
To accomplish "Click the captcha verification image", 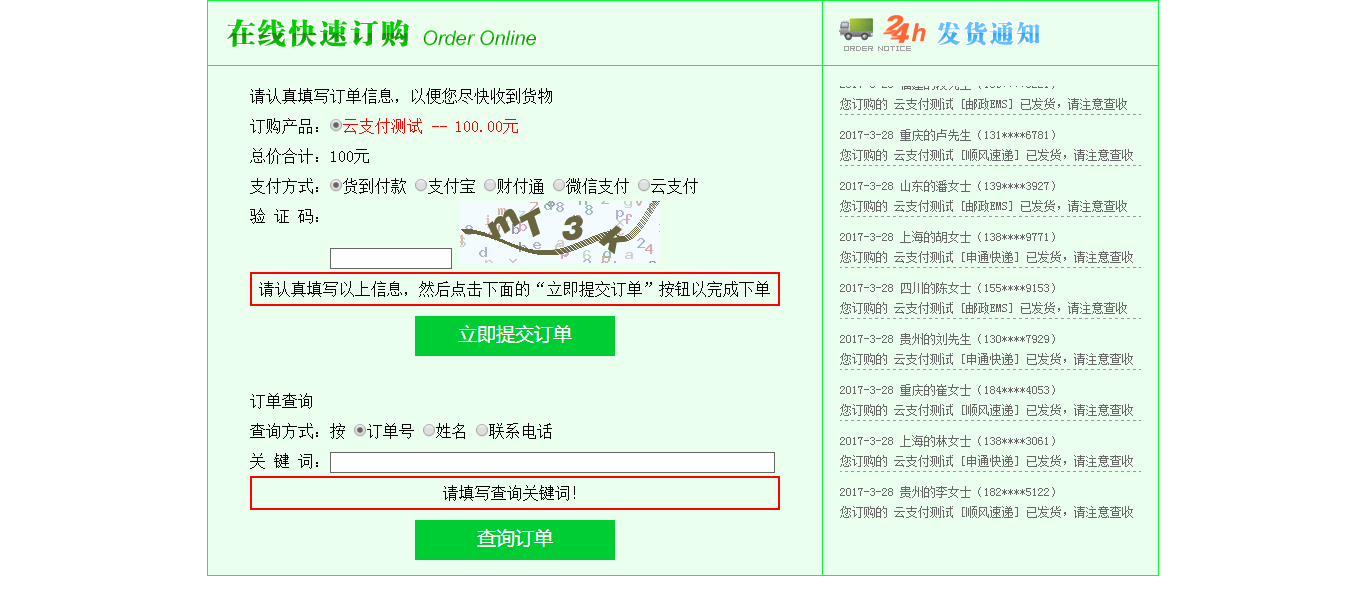I will [560, 232].
